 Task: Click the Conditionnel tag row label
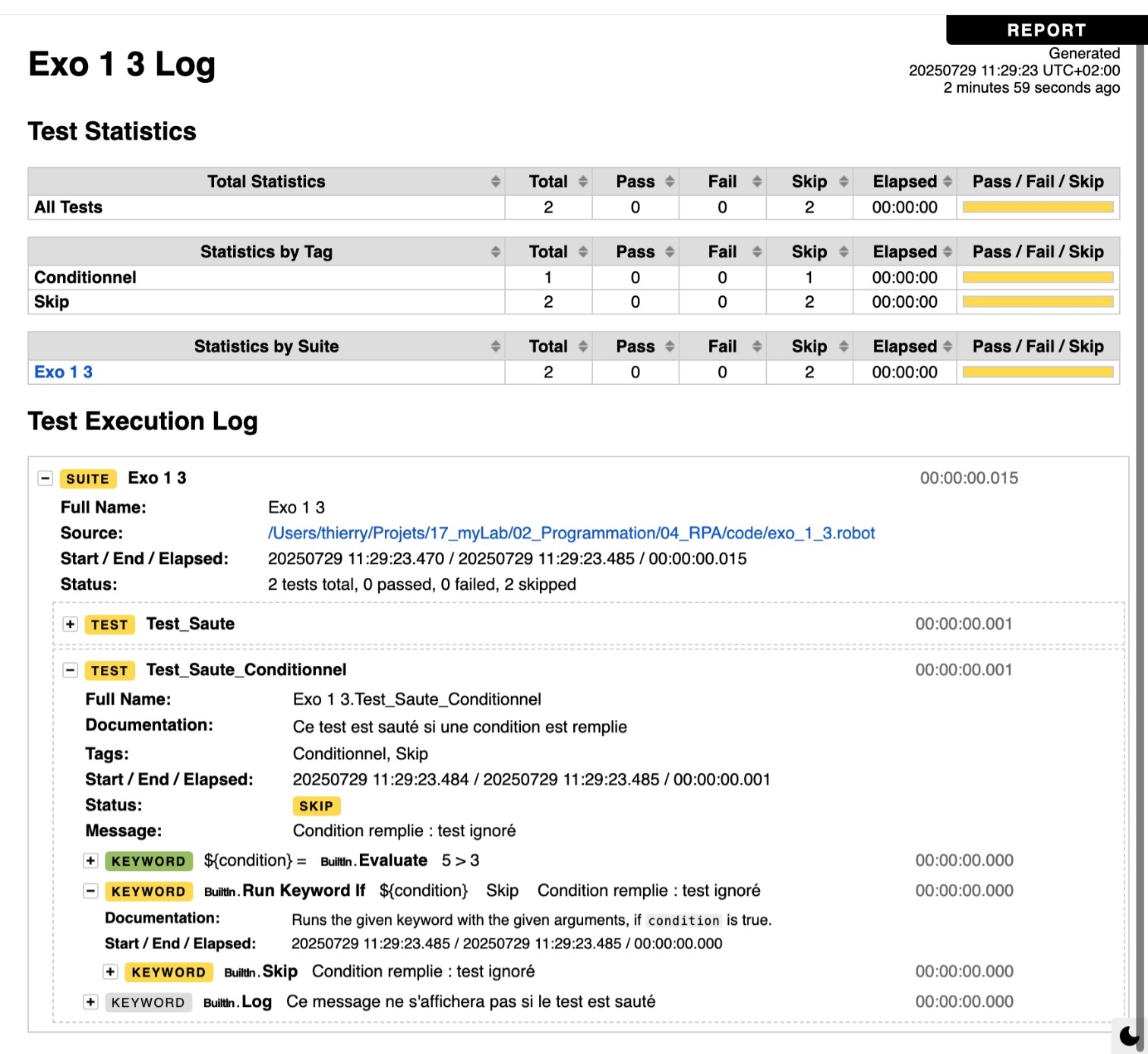click(x=85, y=278)
